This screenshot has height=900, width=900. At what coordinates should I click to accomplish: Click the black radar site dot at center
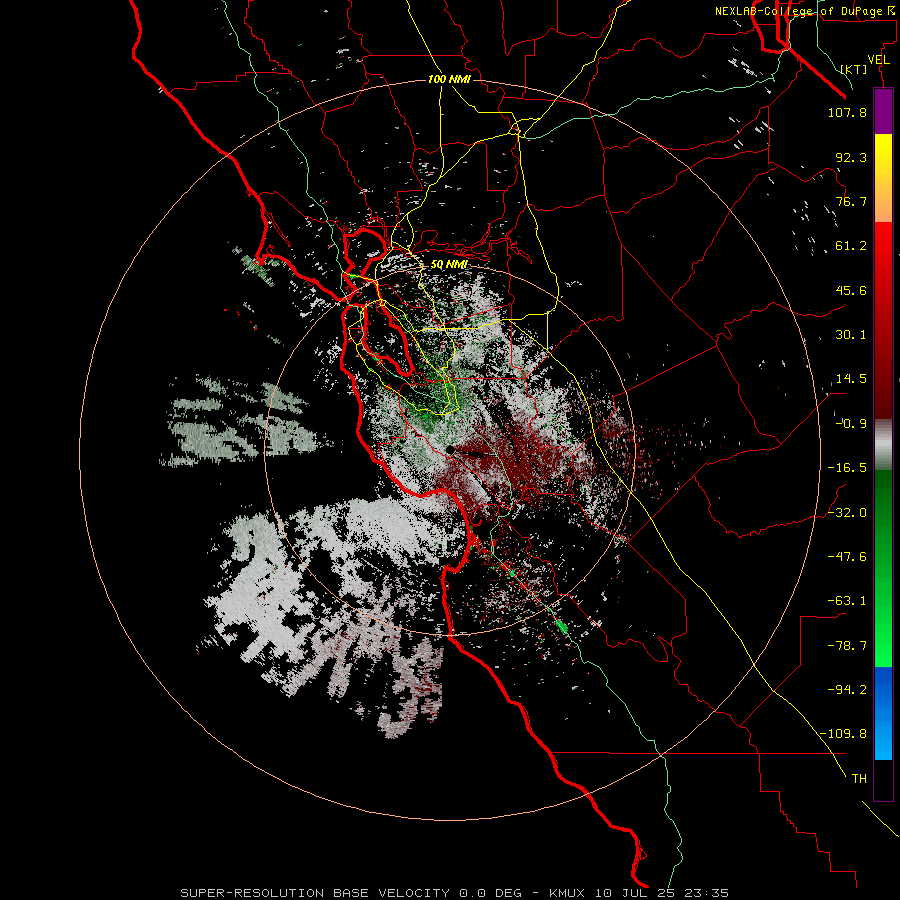click(x=450, y=450)
